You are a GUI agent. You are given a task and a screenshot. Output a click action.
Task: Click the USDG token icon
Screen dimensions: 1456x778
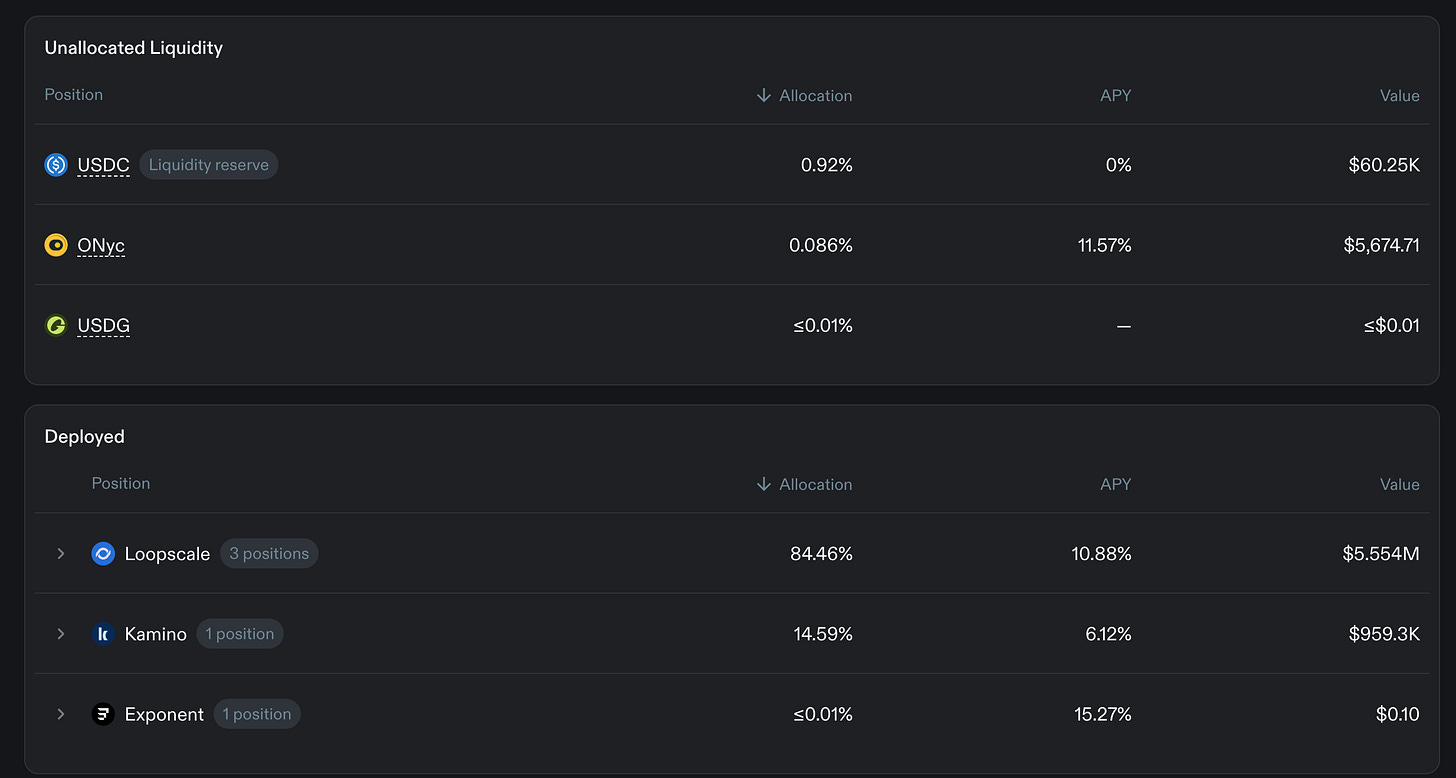56,325
